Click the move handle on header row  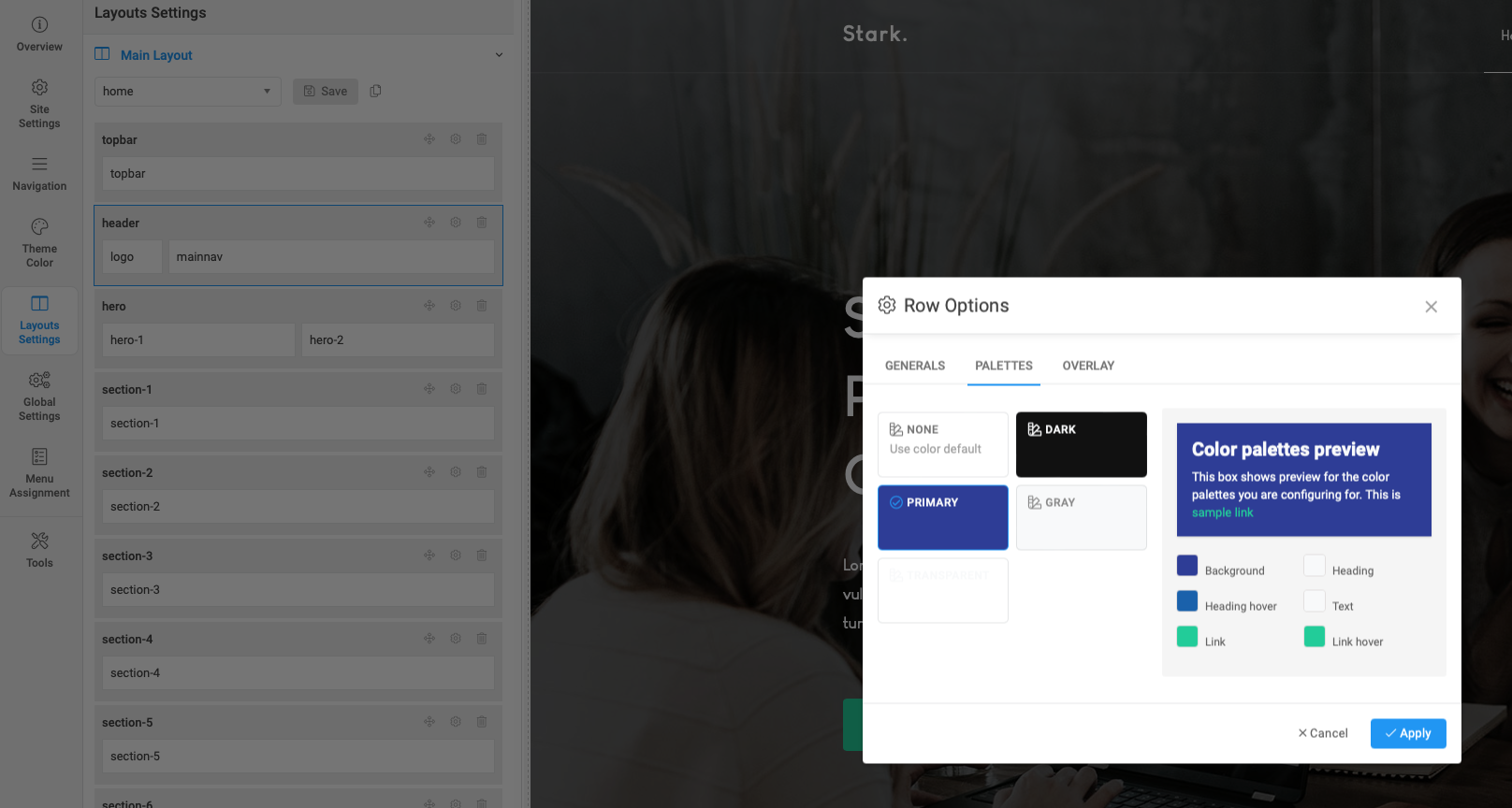[x=429, y=223]
